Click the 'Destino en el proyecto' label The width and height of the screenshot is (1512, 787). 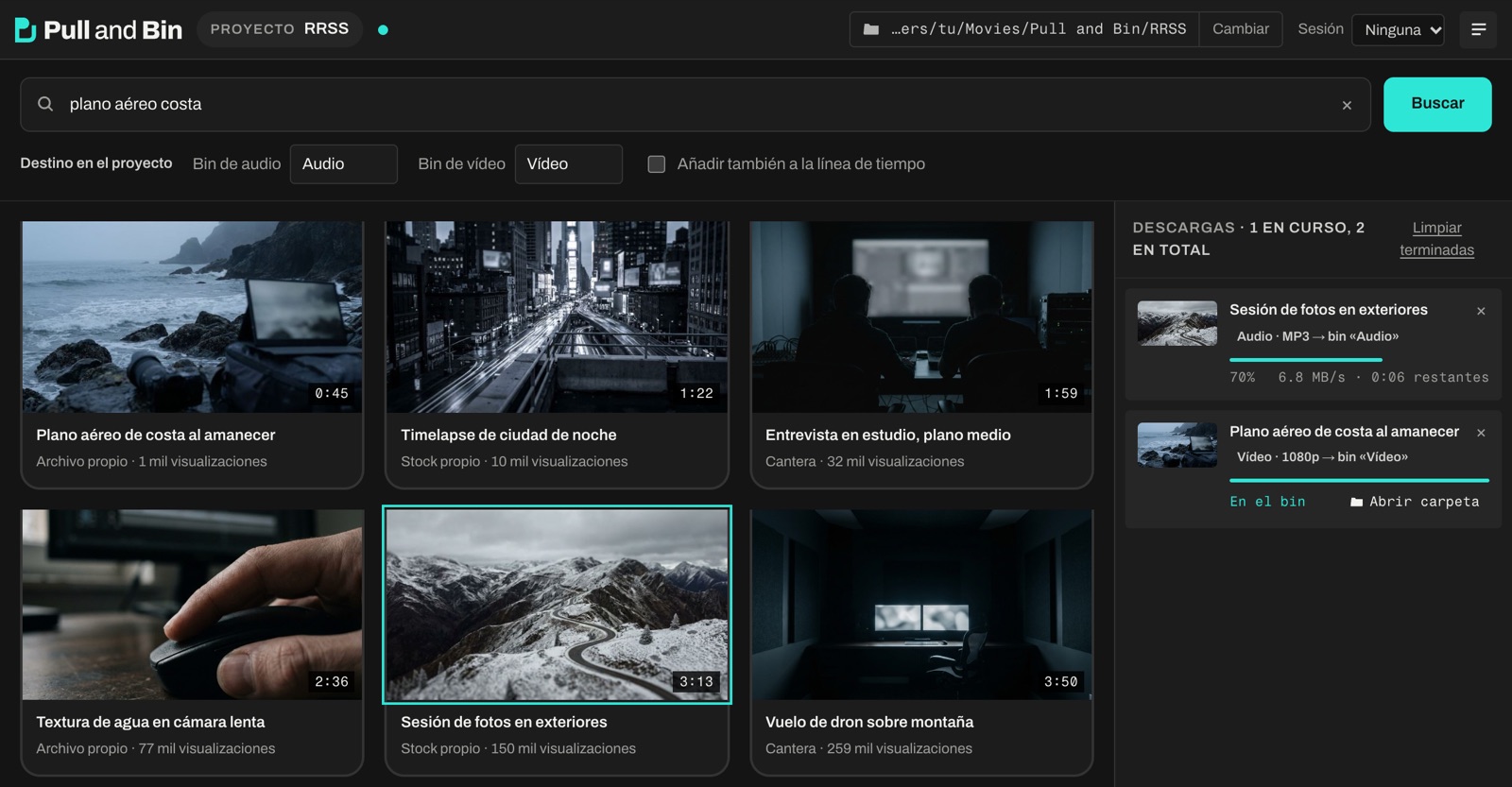tap(96, 163)
